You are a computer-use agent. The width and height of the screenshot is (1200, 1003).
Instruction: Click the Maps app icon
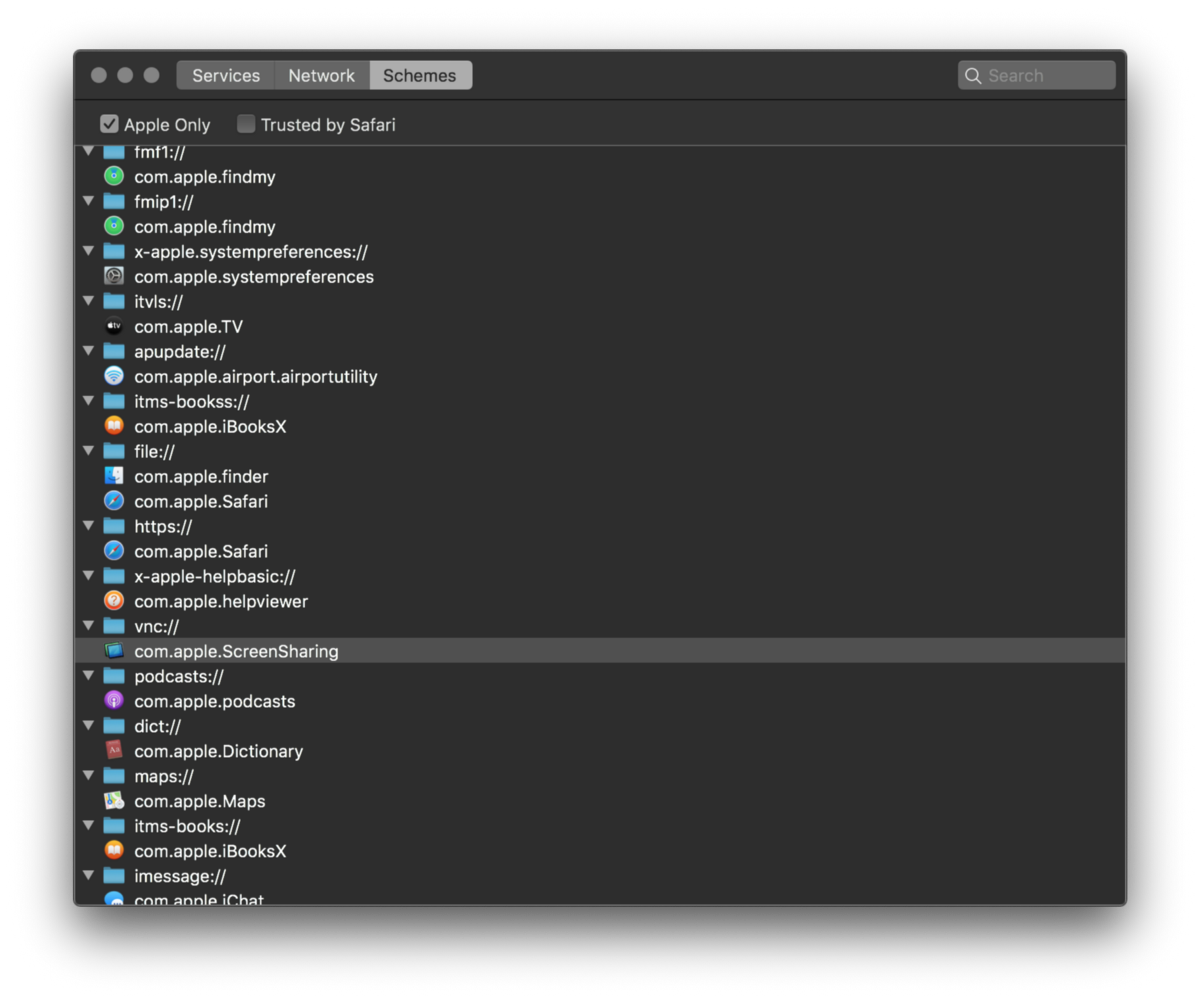pos(114,801)
